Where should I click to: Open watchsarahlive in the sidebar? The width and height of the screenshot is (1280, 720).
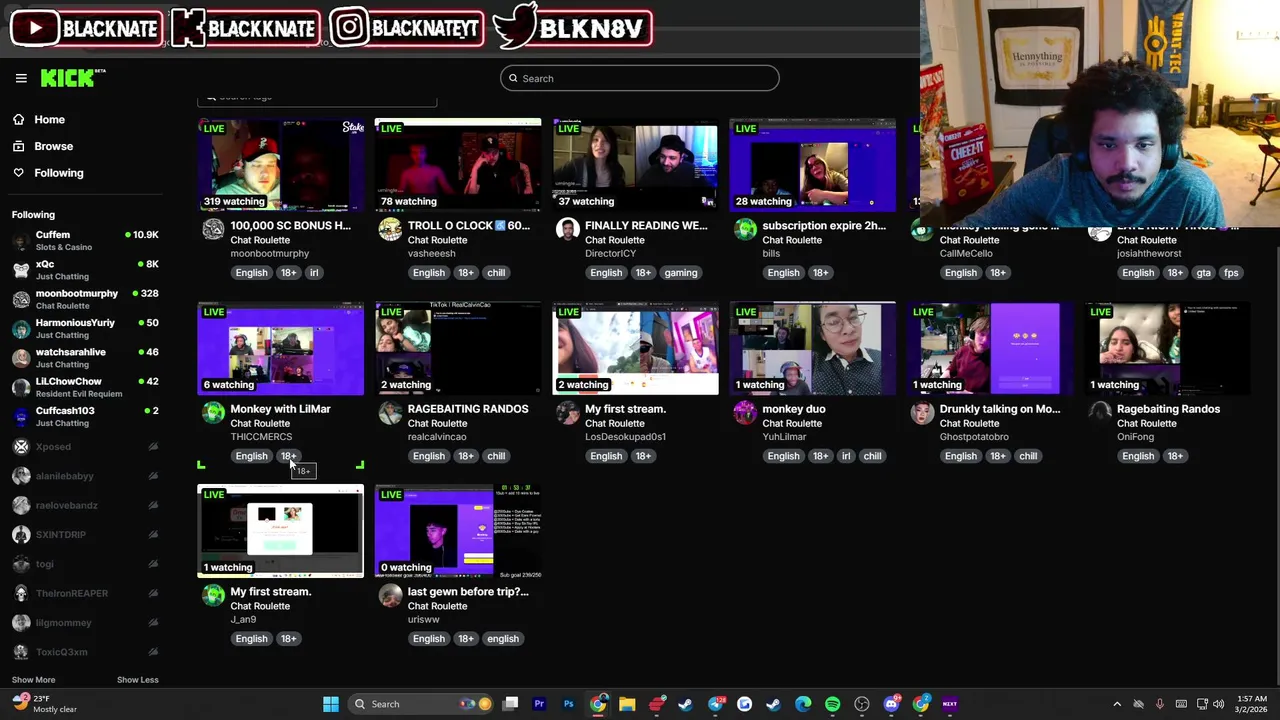coord(85,357)
